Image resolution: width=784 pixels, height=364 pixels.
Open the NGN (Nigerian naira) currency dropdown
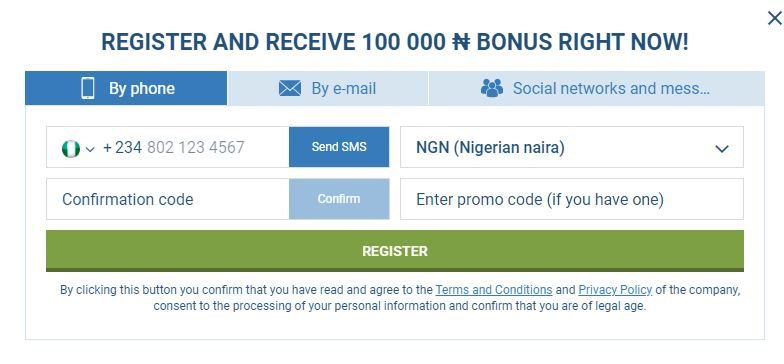(x=572, y=147)
